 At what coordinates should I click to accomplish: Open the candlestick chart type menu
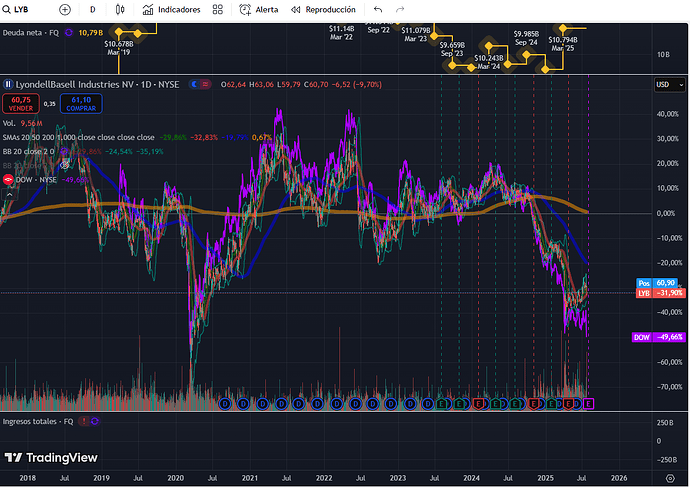[x=120, y=9]
